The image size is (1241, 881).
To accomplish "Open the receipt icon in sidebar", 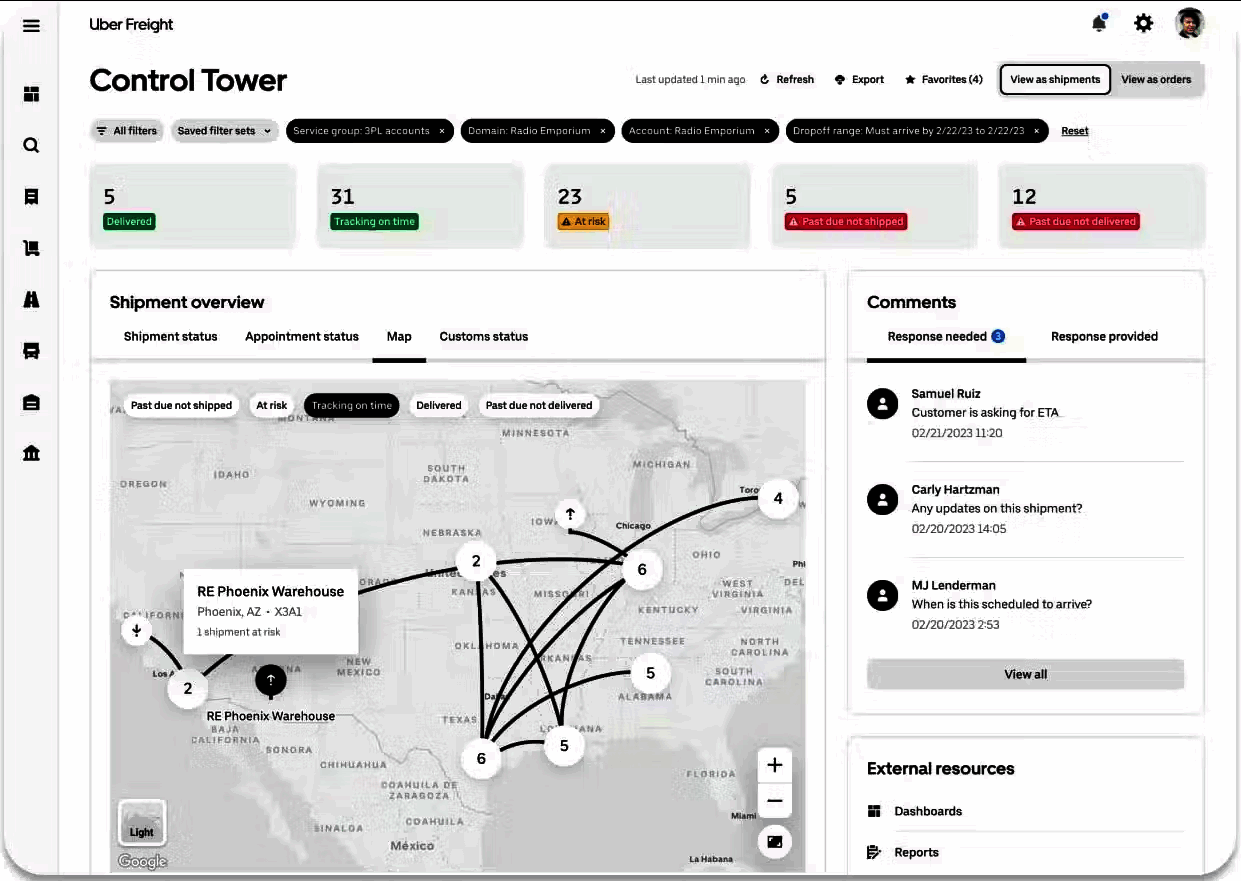I will click(31, 197).
